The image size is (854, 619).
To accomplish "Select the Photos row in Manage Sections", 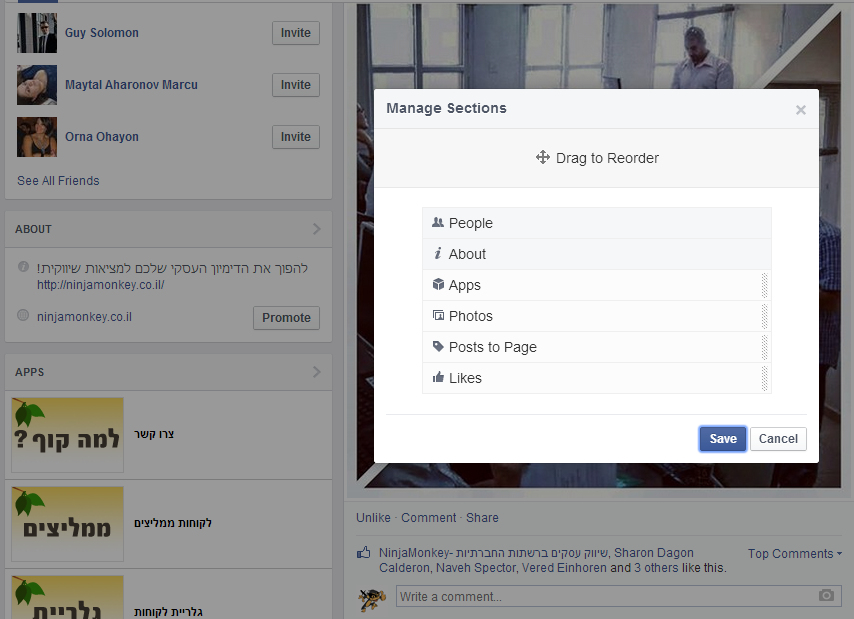I will click(597, 316).
